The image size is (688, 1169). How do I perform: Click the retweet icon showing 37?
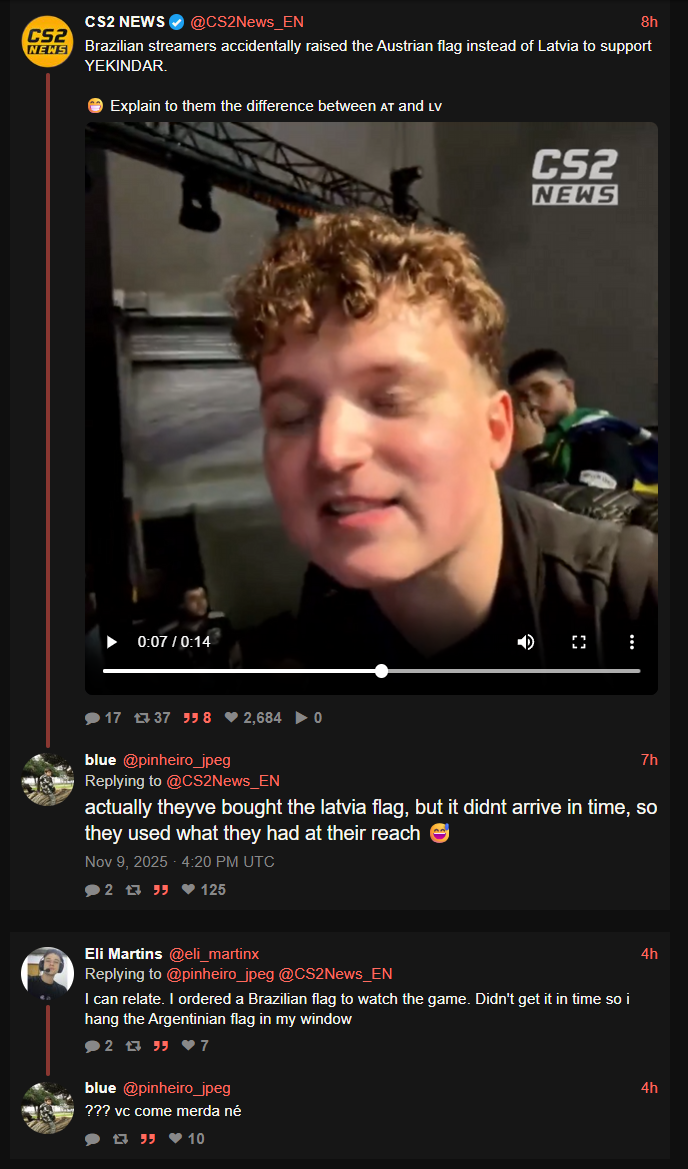coord(141,718)
